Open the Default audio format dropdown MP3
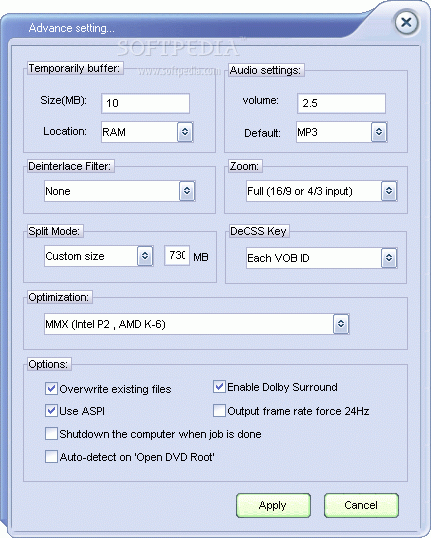Viewport: 431px width, 538px height. [342, 132]
